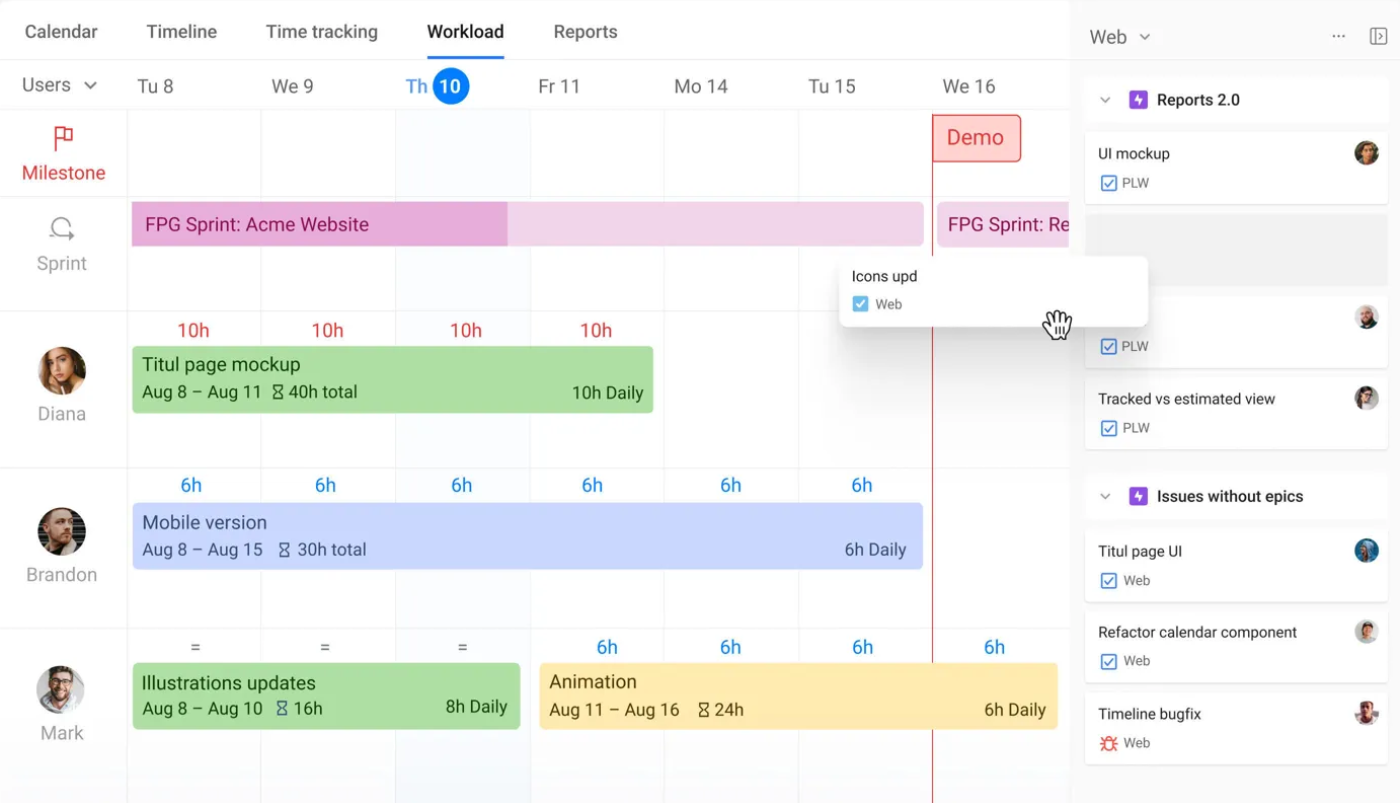This screenshot has height=803, width=1400.
Task: Toggle checkbox on Tracked vs estimated view
Action: (1108, 428)
